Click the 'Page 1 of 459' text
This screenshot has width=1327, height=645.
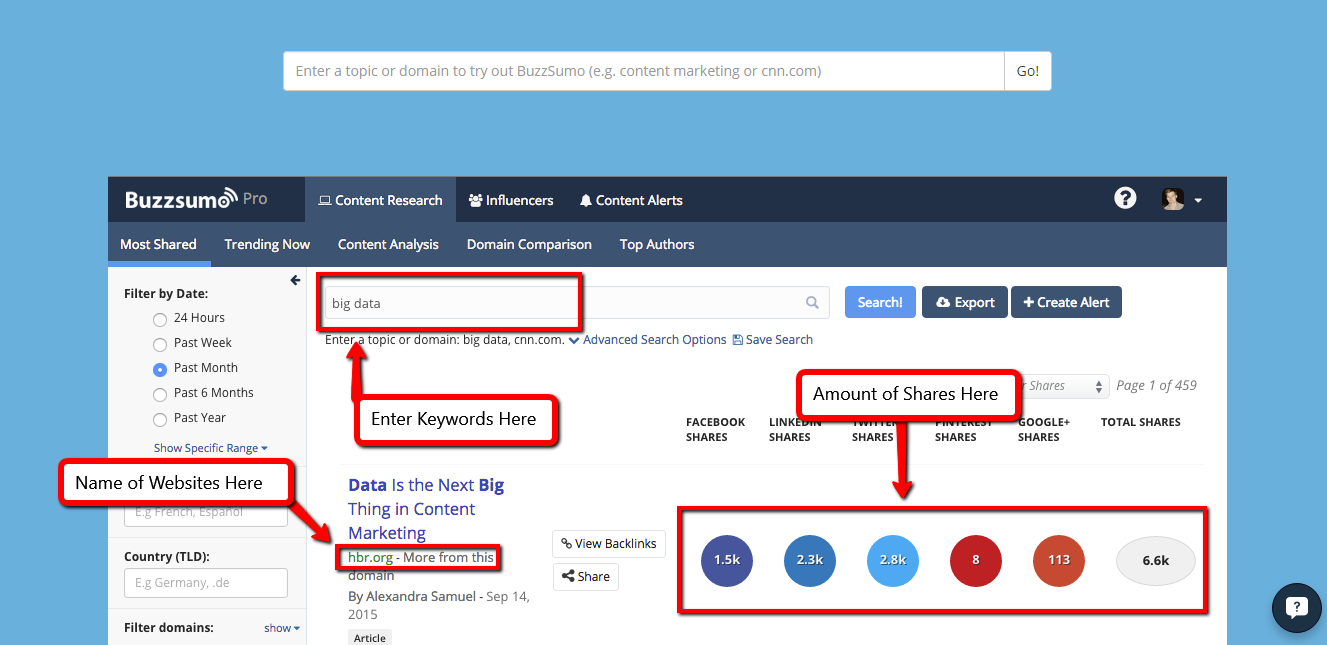pyautogui.click(x=1156, y=385)
